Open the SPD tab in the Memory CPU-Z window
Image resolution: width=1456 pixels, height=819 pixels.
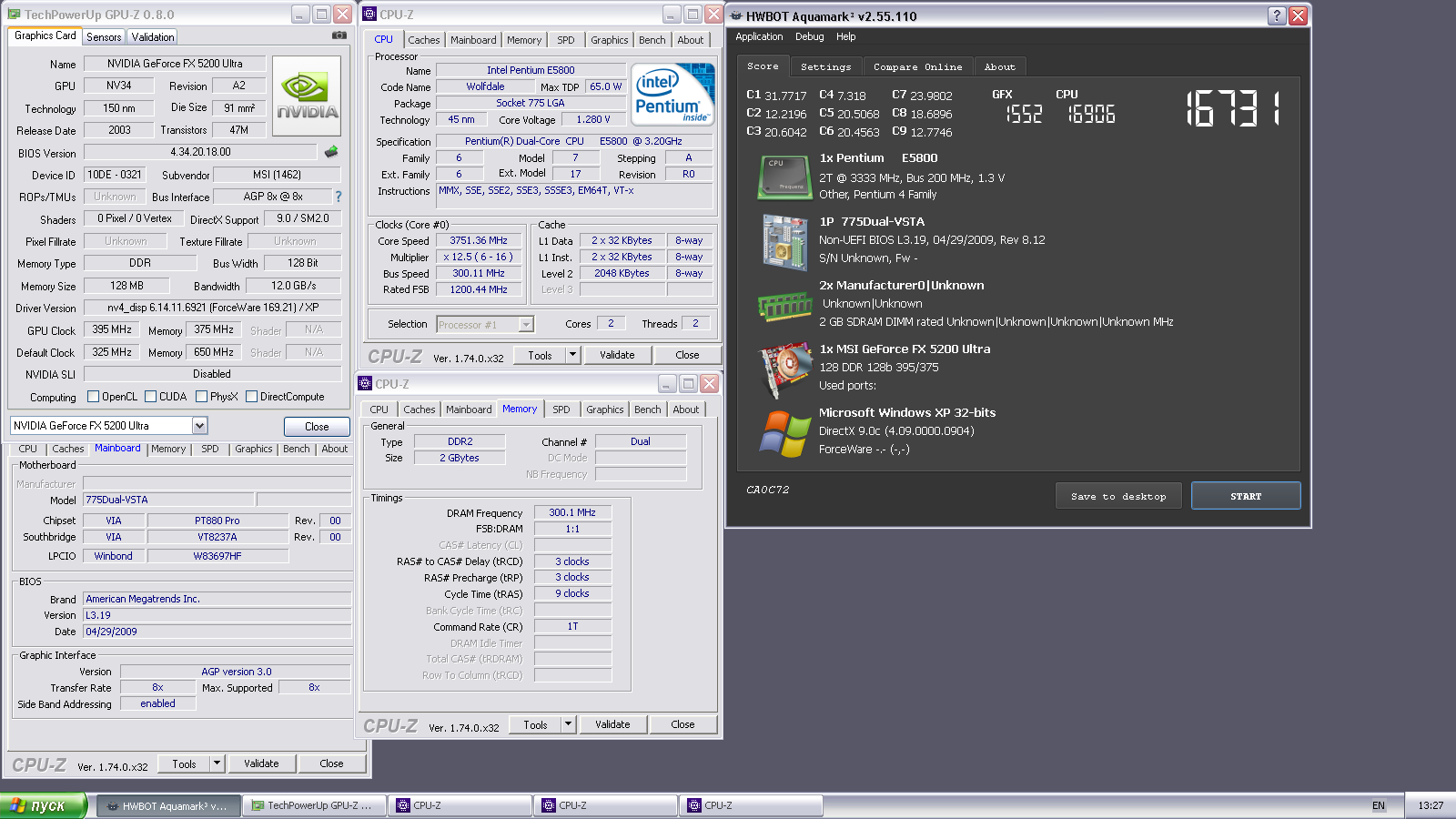[561, 409]
